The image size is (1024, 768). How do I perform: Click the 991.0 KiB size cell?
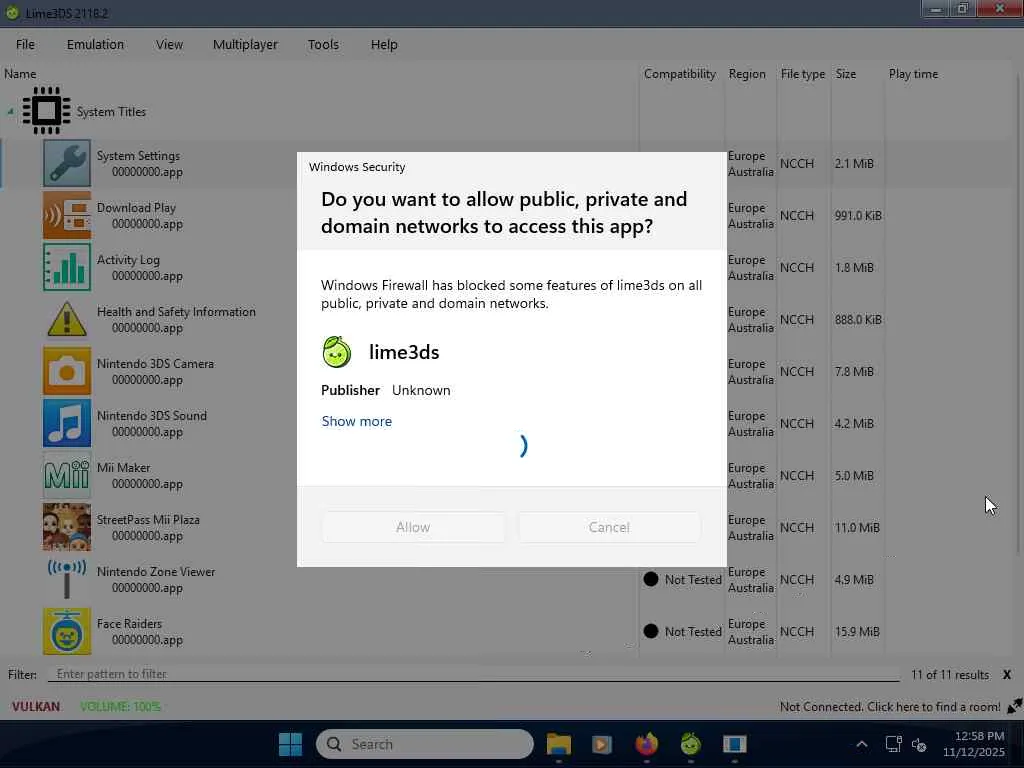click(x=858, y=216)
